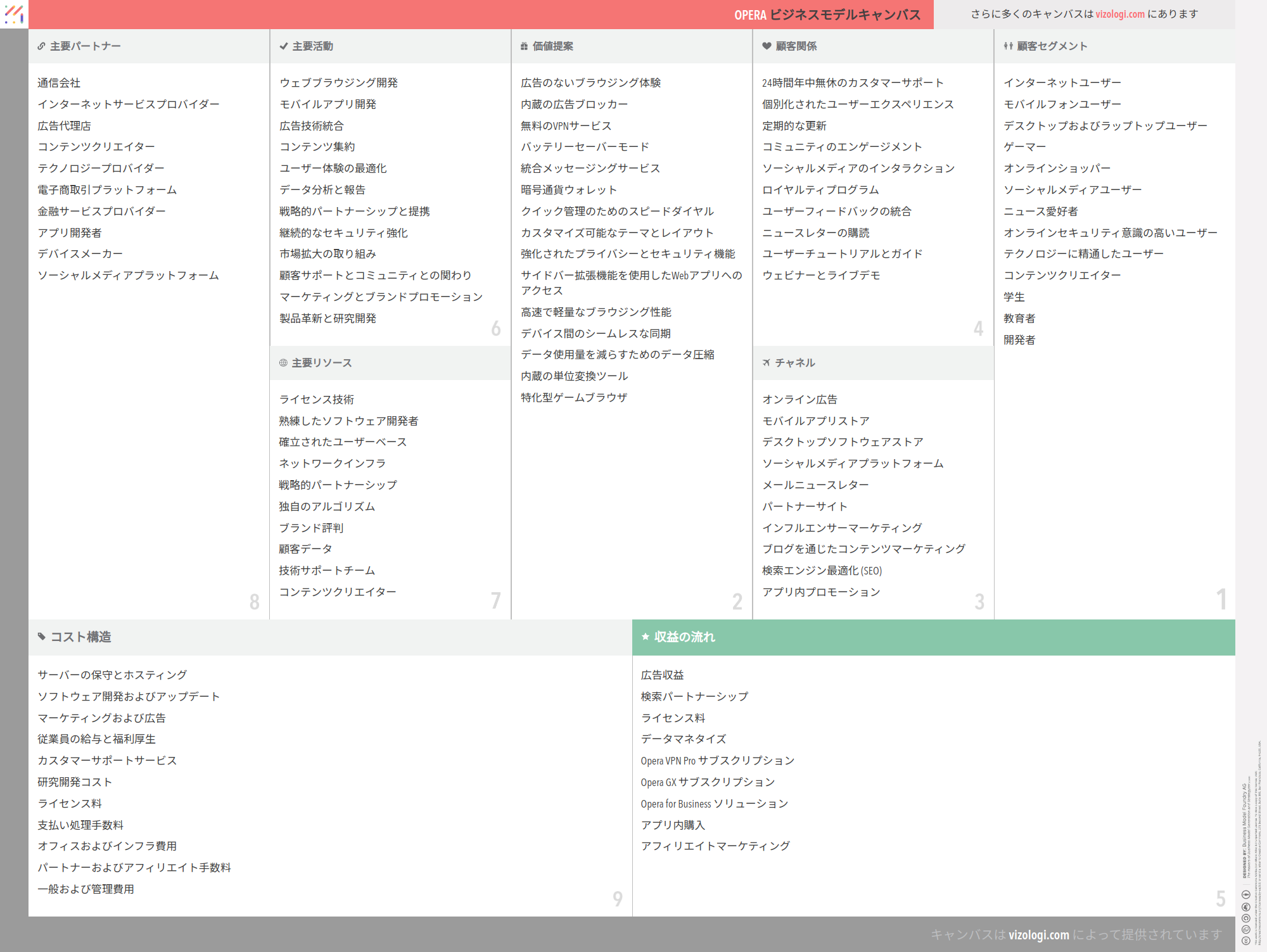This screenshot has width=1267, height=952.
Task: Click the 検索エンジン最適化 (SEO) item
Action: [x=822, y=571]
